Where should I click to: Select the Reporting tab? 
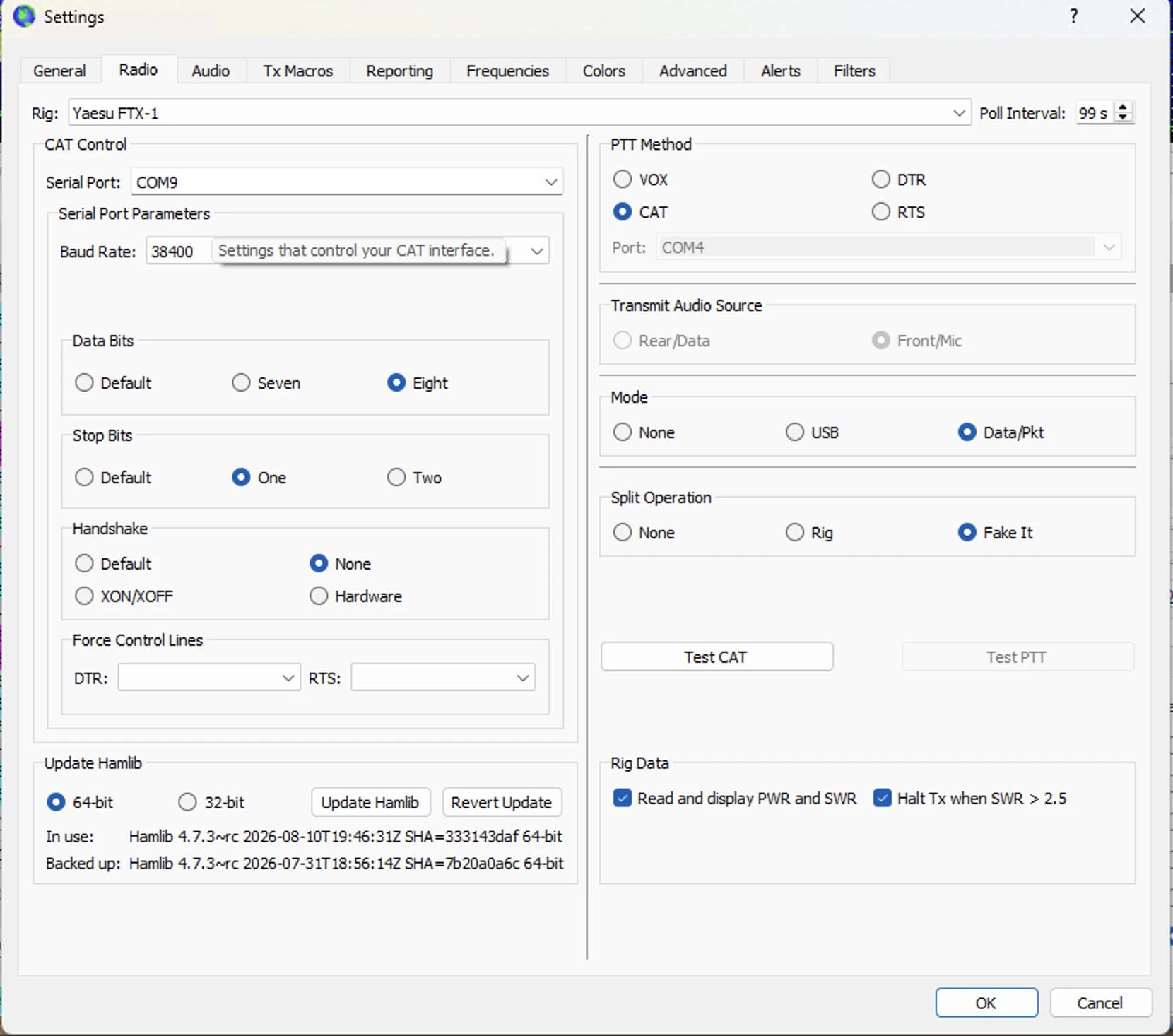point(399,71)
